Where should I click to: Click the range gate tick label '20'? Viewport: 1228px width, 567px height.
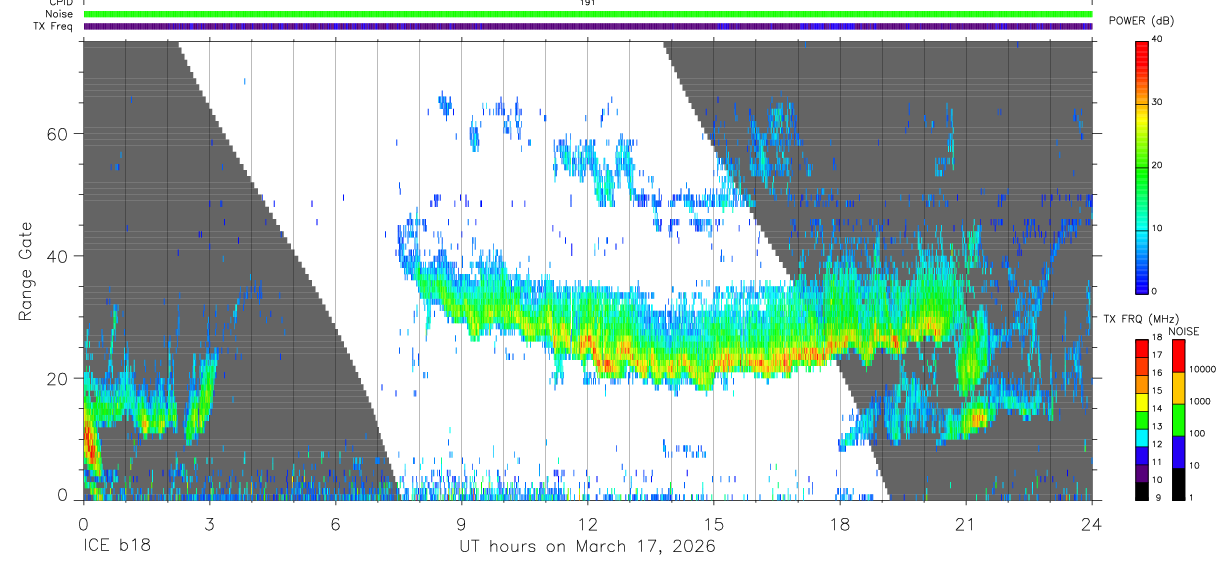[59, 378]
